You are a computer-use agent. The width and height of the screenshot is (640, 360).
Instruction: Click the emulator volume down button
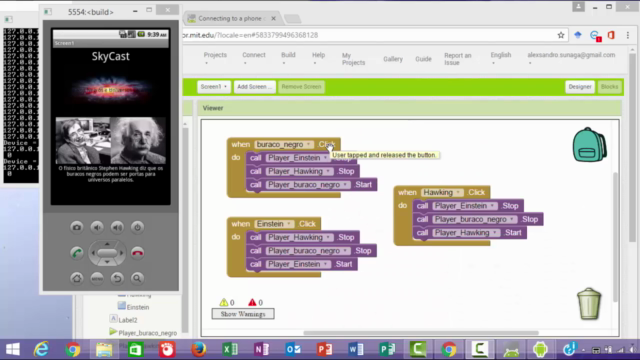pos(97,227)
